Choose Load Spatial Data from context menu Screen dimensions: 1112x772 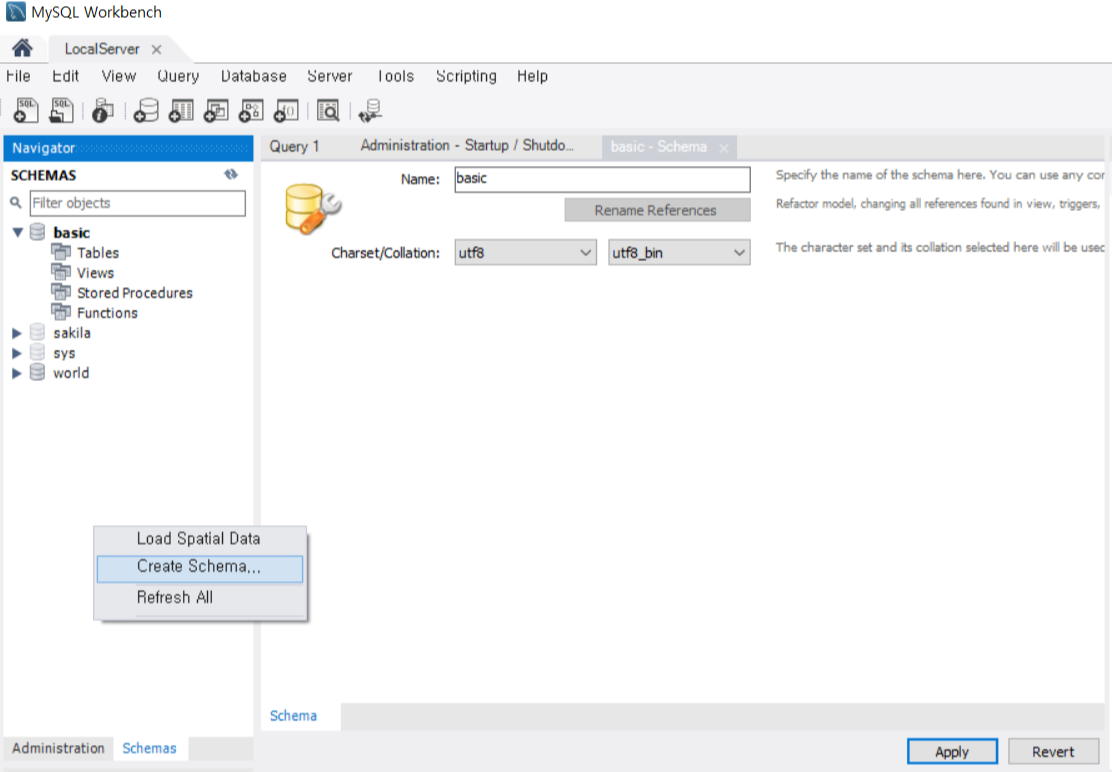pyautogui.click(x=200, y=539)
